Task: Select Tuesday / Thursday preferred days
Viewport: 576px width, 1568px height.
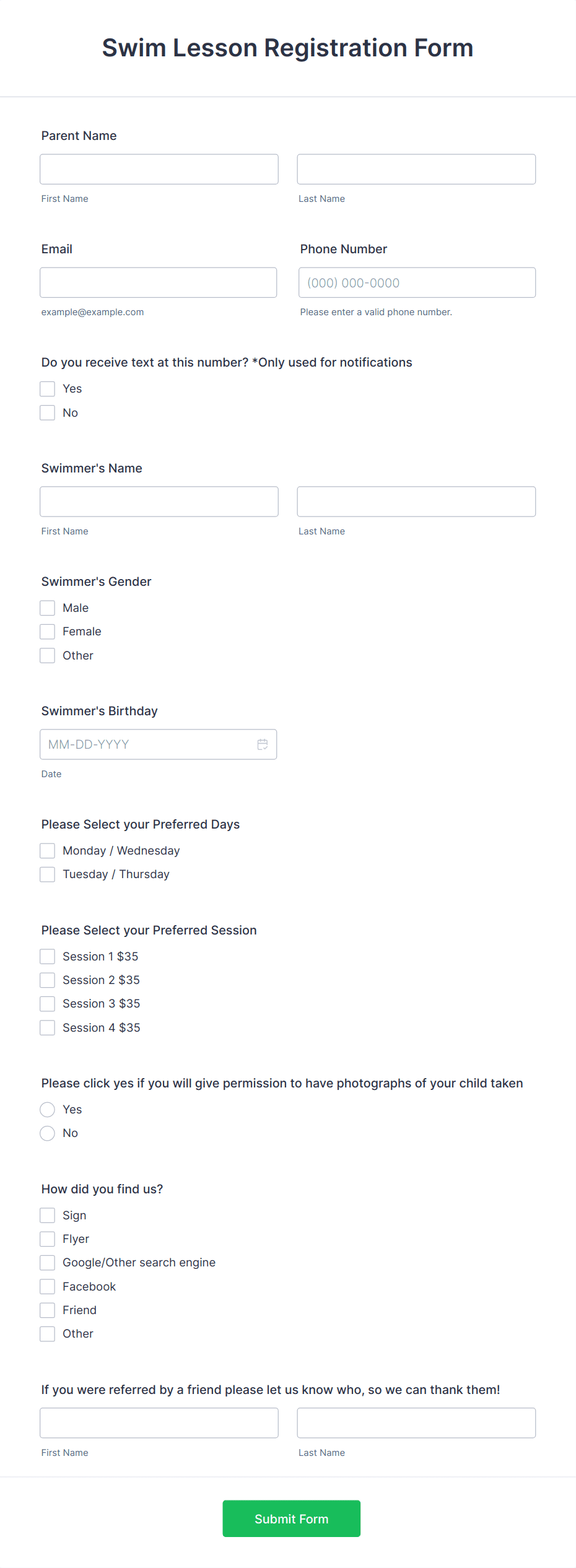Action: 47,874
